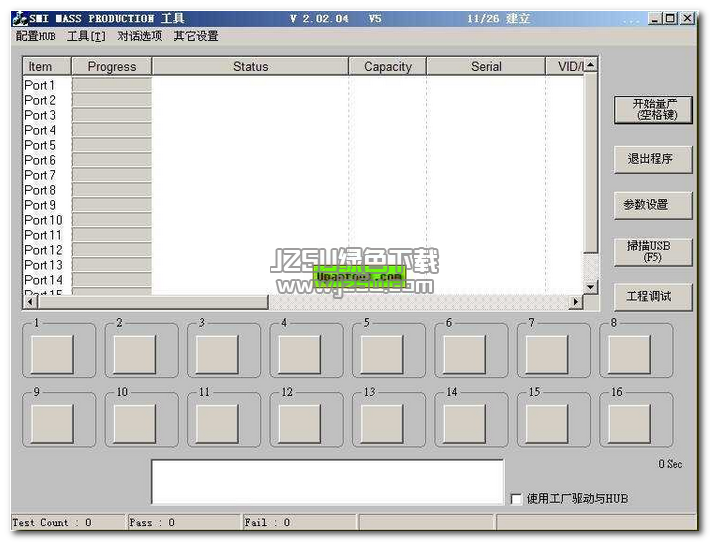Image resolution: width=710 pixels, height=542 pixels.
Task: Open the 工具[T] menu
Action: point(86,36)
